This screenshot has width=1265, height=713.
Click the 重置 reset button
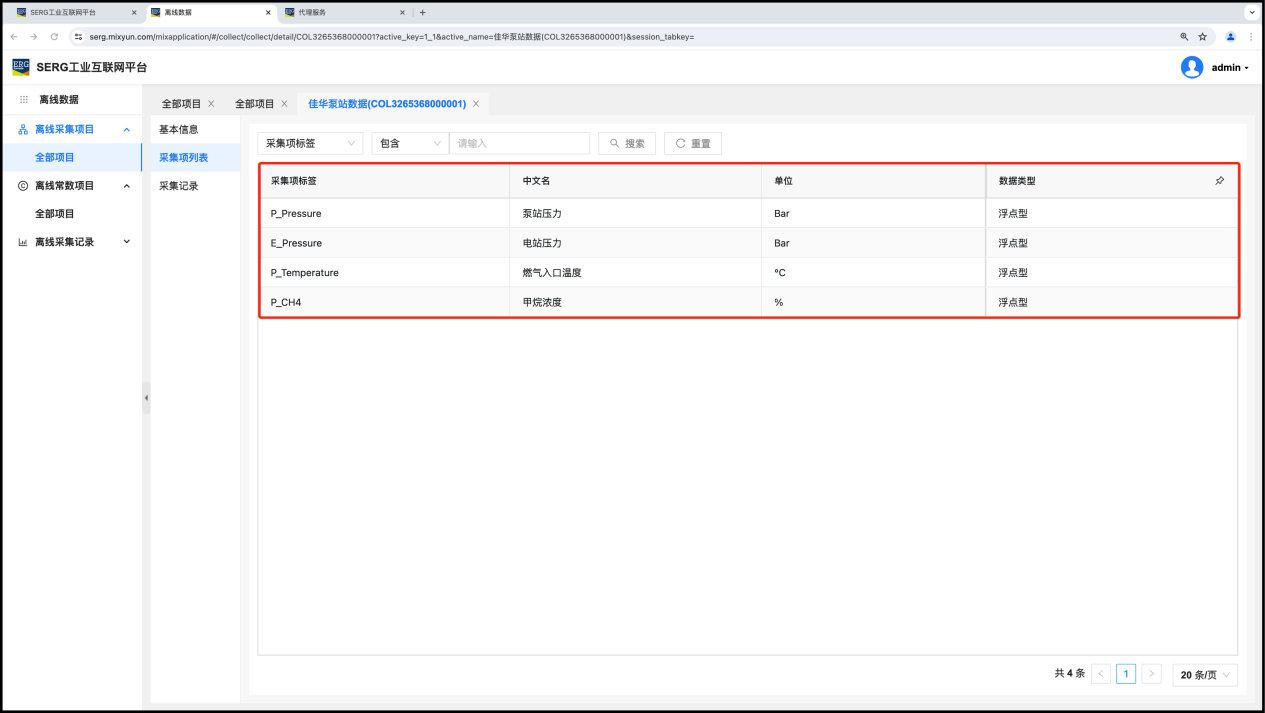(692, 144)
